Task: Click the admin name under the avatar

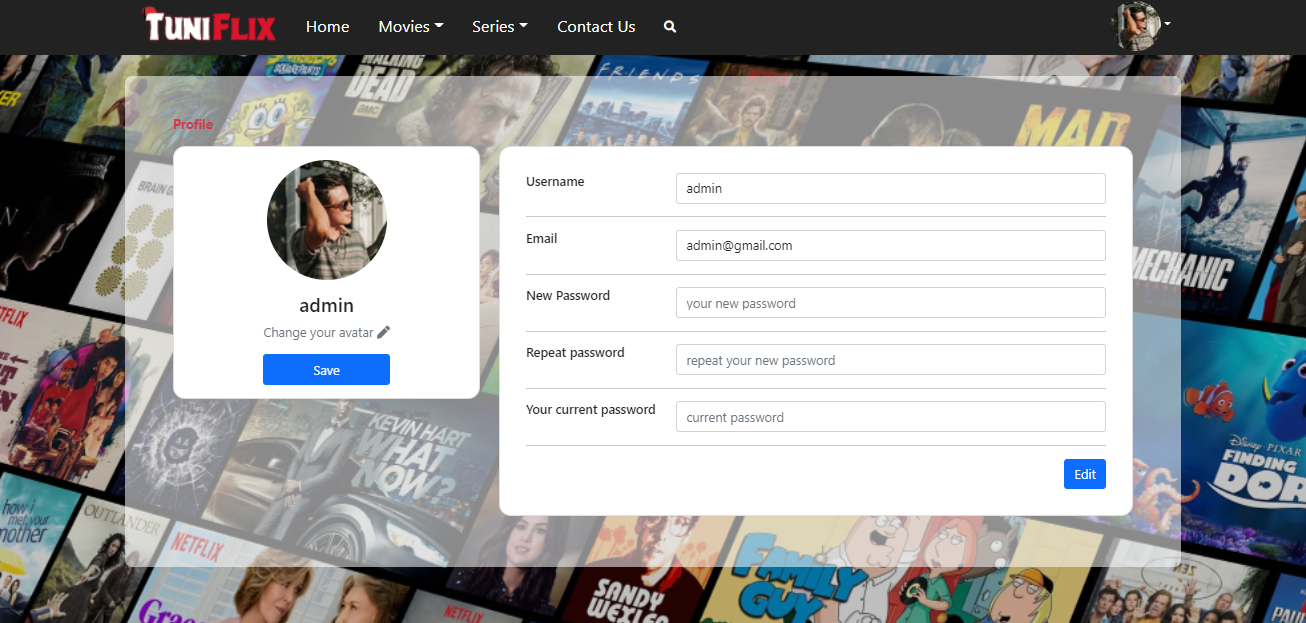Action: pos(326,306)
